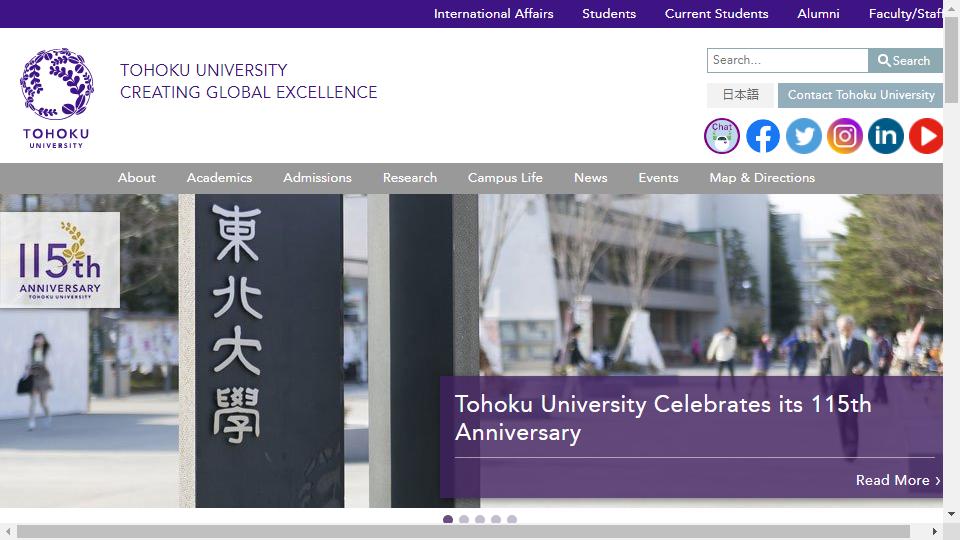Select the third carousel slide dot
This screenshot has height=540, width=960.
pos(479,520)
